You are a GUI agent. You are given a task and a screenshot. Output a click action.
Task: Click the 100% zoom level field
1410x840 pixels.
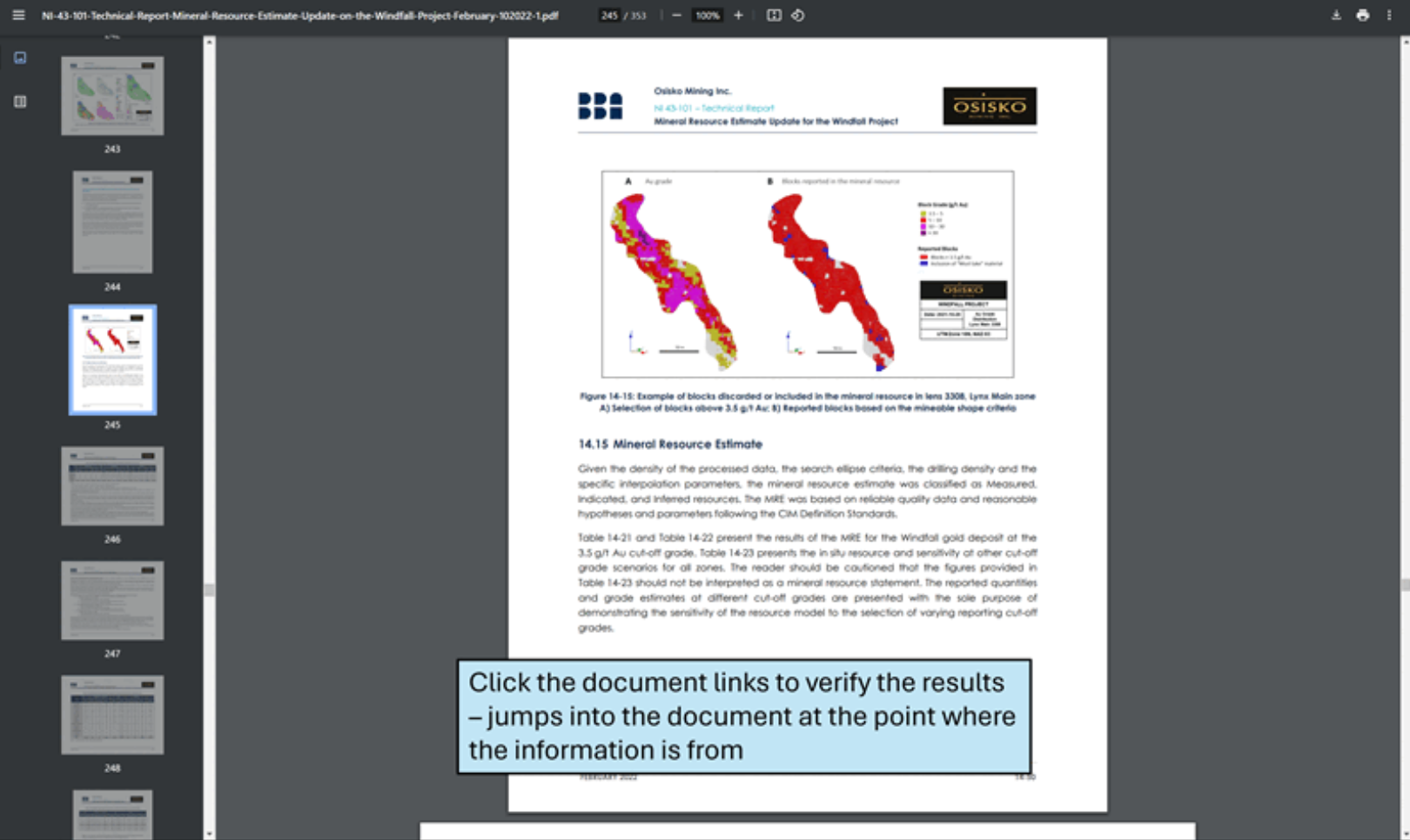[x=708, y=16]
